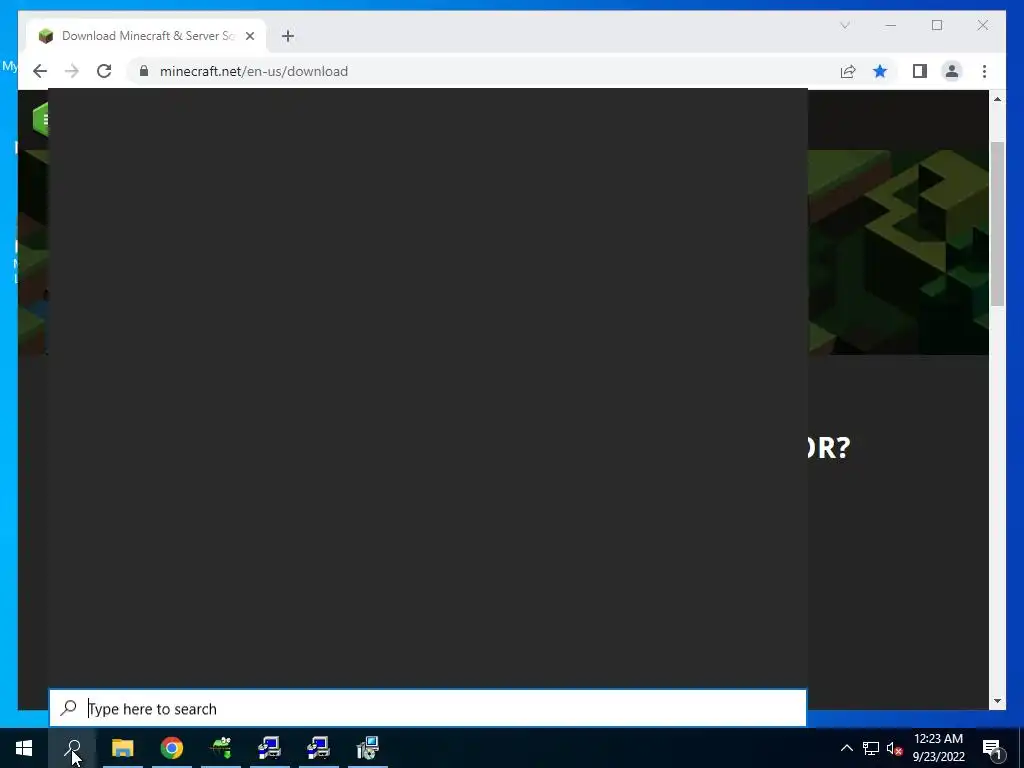Click the vertical scrollbar thumb

tap(997, 223)
